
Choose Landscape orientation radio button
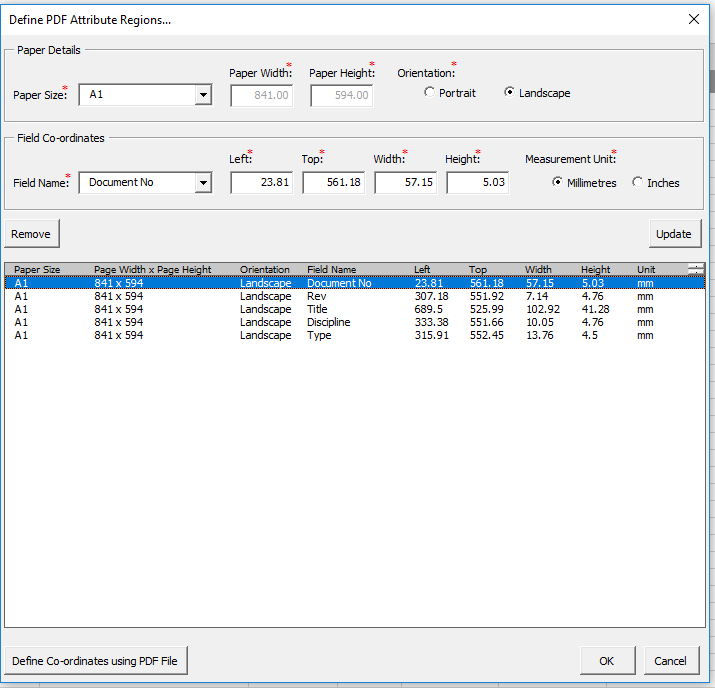[x=510, y=93]
